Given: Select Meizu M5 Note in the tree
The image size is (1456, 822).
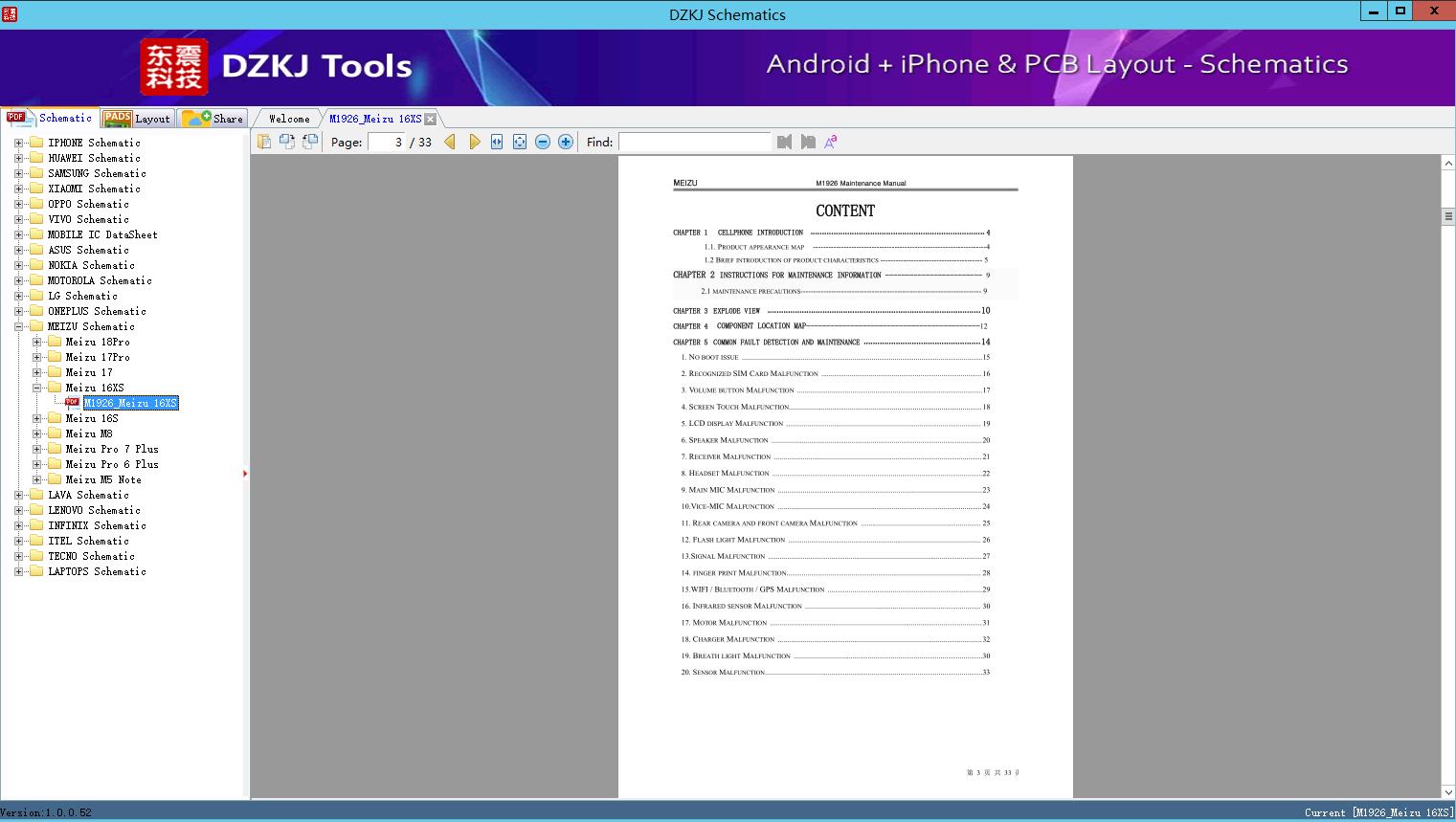Looking at the screenshot, I should coord(103,479).
